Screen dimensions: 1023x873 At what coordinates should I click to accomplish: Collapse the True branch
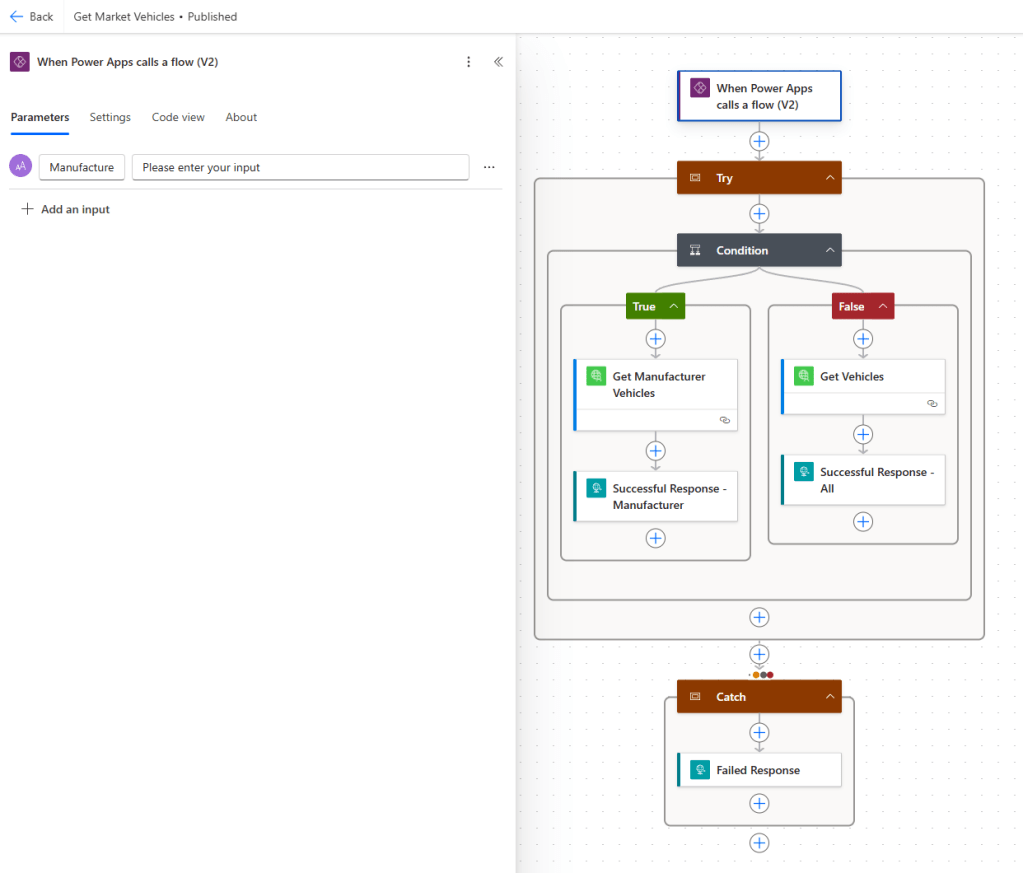click(674, 307)
